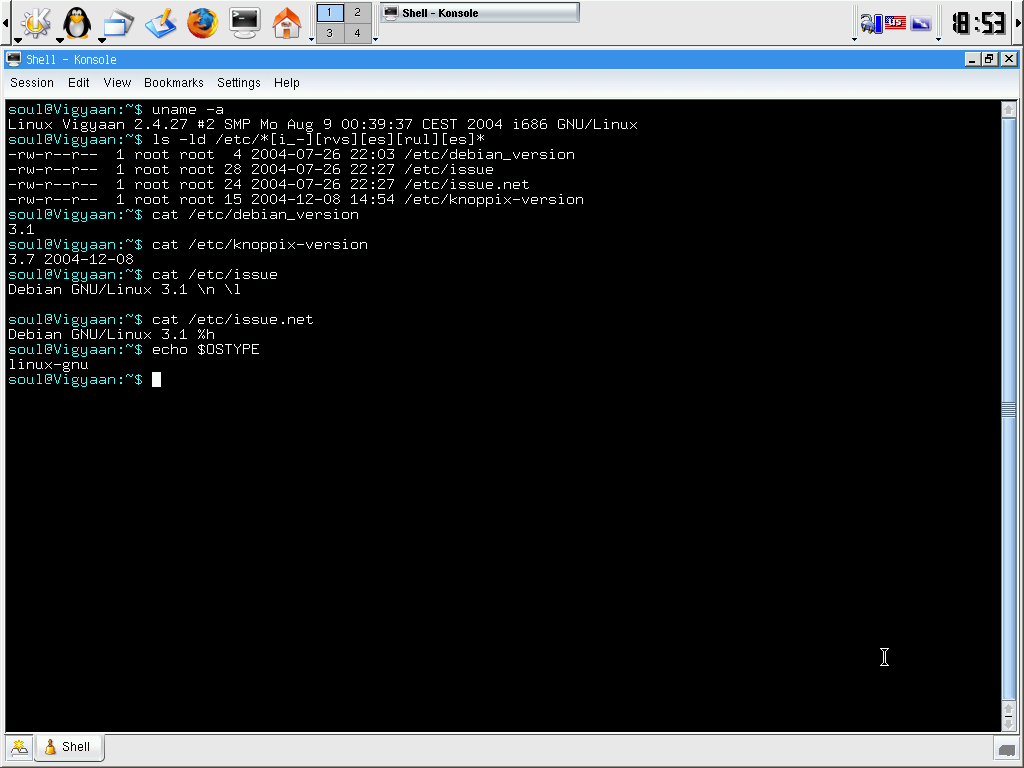The width and height of the screenshot is (1024, 768).
Task: Click the terminal scrollbar up arrow
Action: coord(1008,110)
